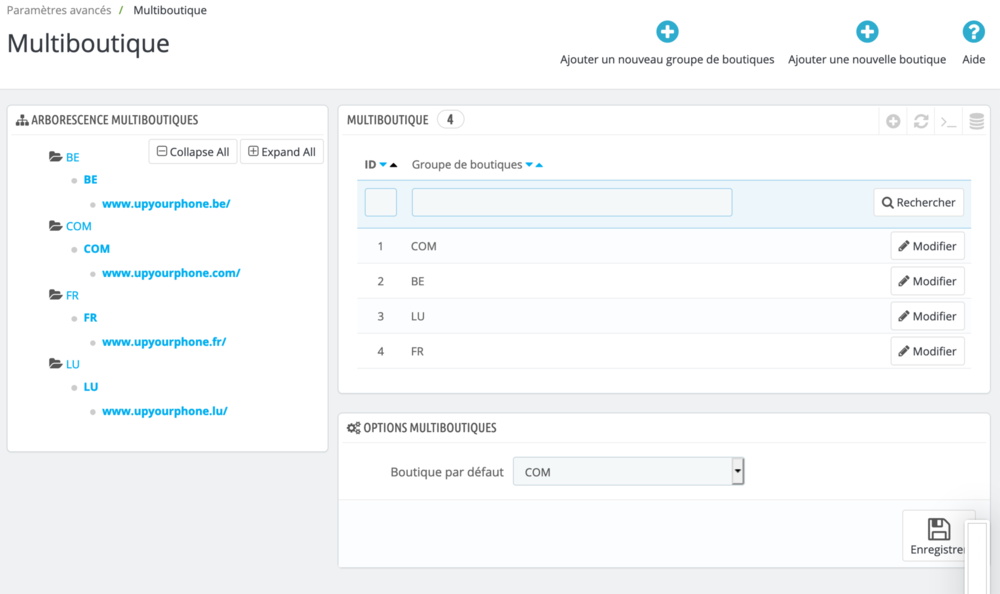
Task: Click the Rechercher button
Action: [x=918, y=202]
